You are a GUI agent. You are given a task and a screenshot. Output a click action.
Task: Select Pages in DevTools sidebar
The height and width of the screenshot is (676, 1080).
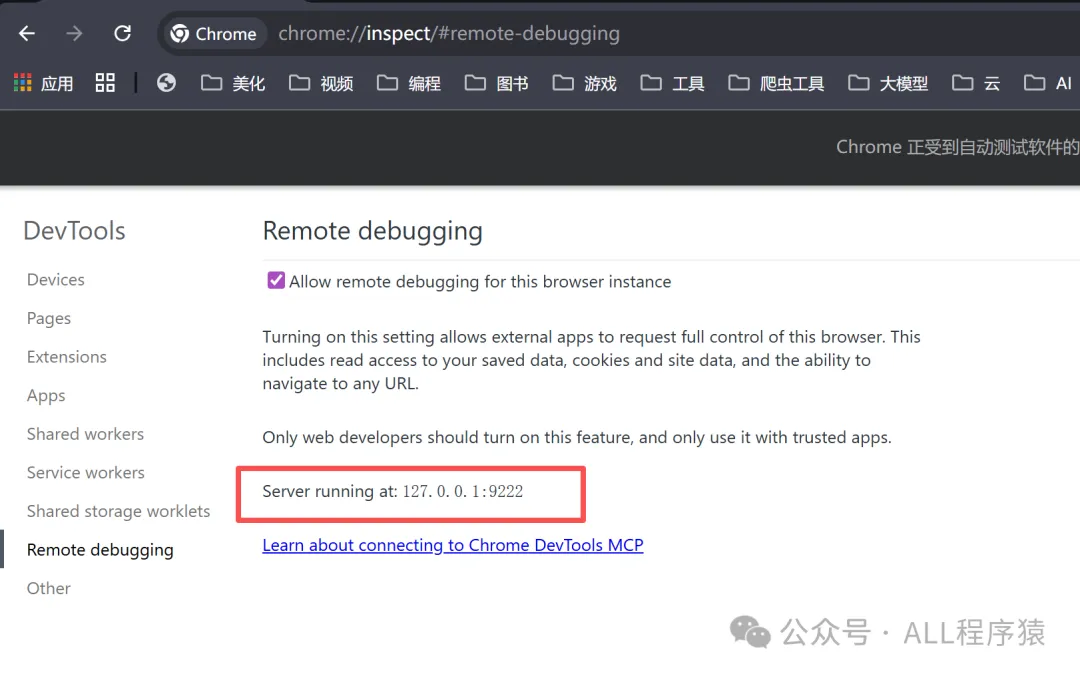pos(49,318)
